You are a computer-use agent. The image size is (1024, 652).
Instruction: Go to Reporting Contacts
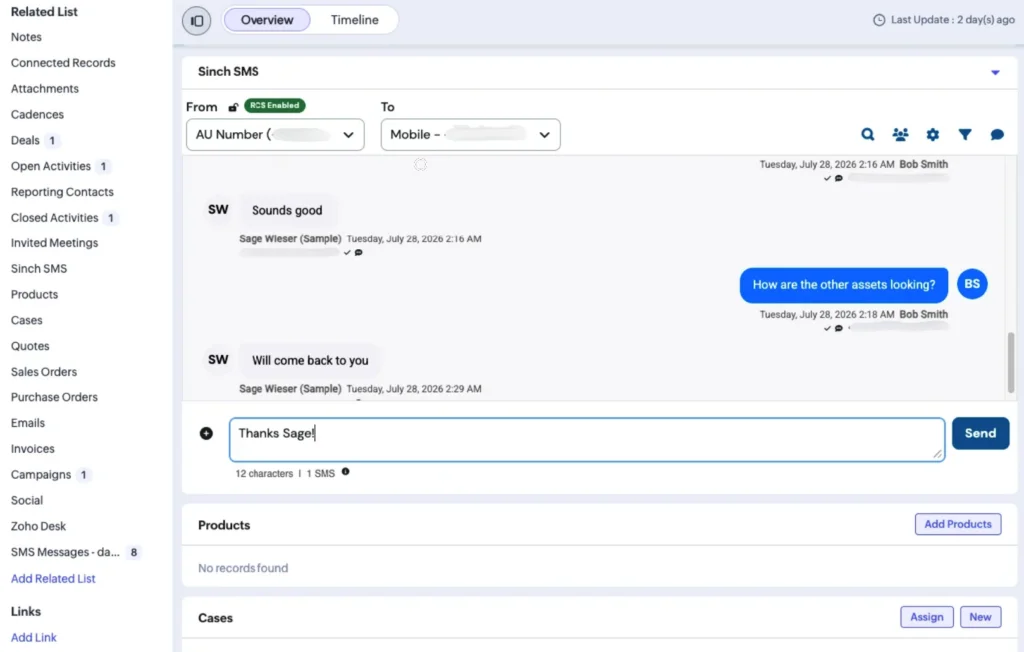pos(62,192)
